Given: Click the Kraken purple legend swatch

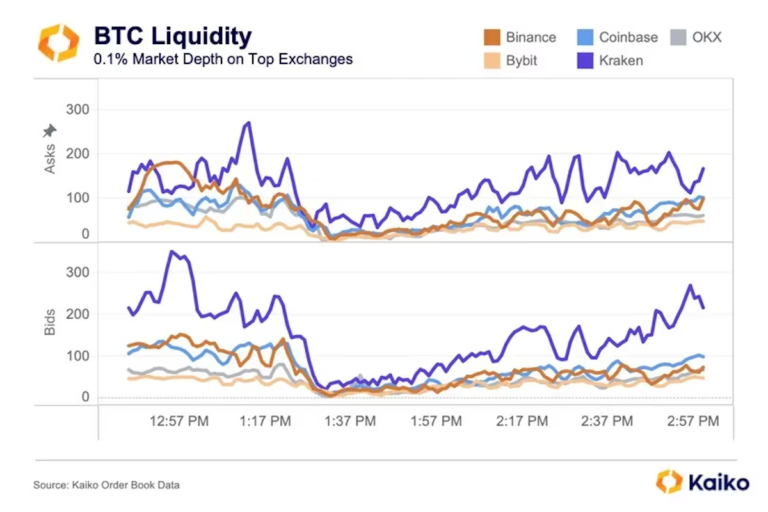Looking at the screenshot, I should (585, 60).
